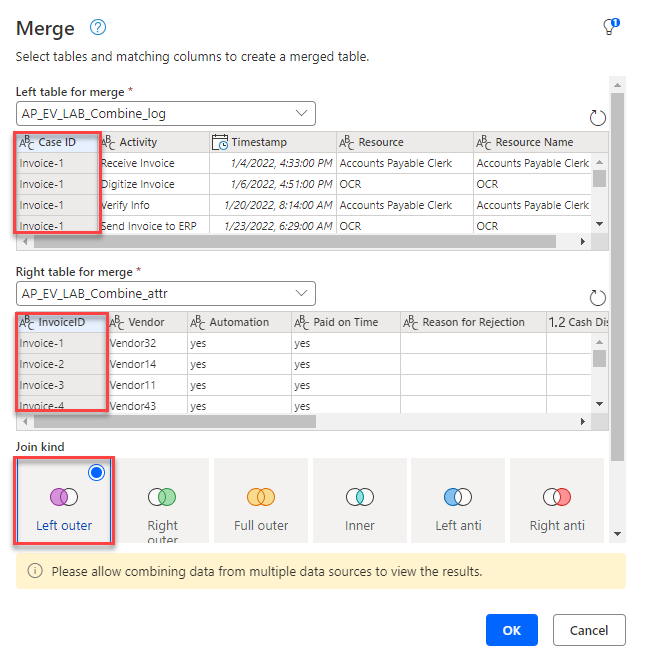Cancel the Merge dialog
Image resolution: width=646 pixels, height=662 pixels.
[589, 630]
